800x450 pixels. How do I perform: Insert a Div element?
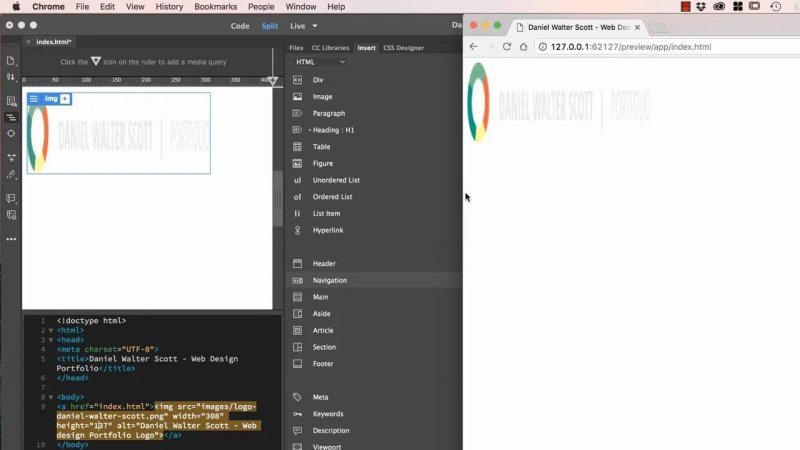click(x=318, y=80)
